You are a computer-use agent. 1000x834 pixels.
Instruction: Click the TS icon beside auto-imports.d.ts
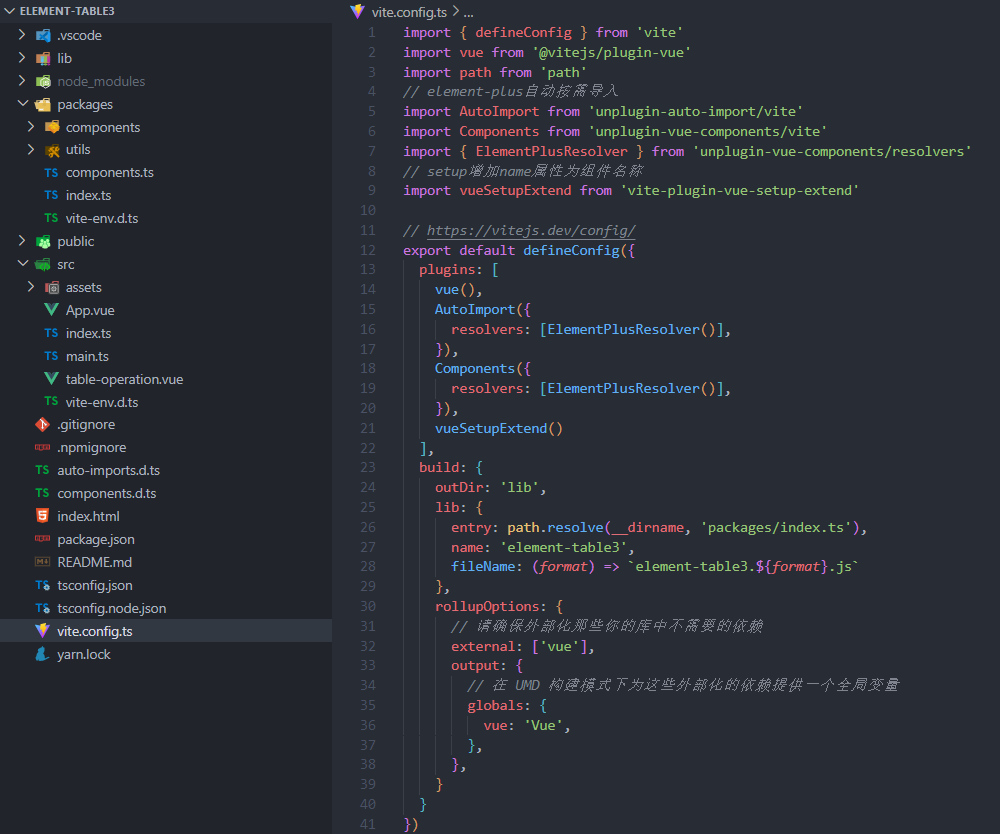(x=43, y=470)
